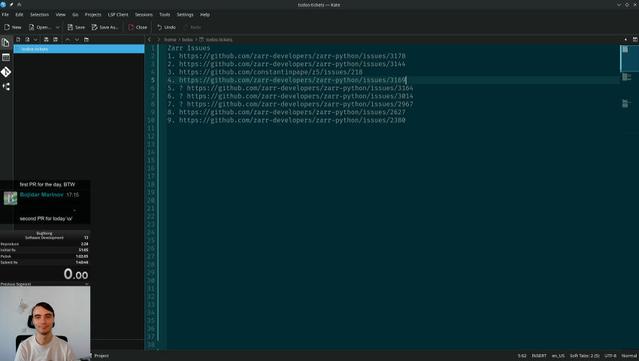Click first new-document icon in Documents panel toolbar

(x=18, y=40)
